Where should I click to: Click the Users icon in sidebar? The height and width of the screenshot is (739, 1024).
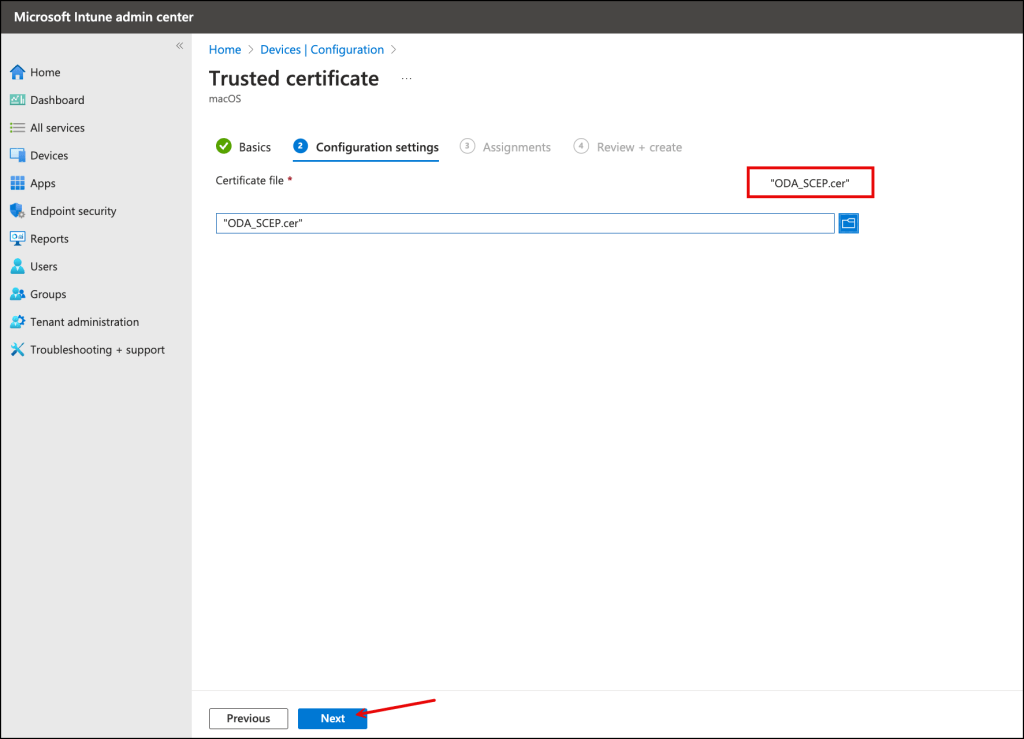coord(17,267)
